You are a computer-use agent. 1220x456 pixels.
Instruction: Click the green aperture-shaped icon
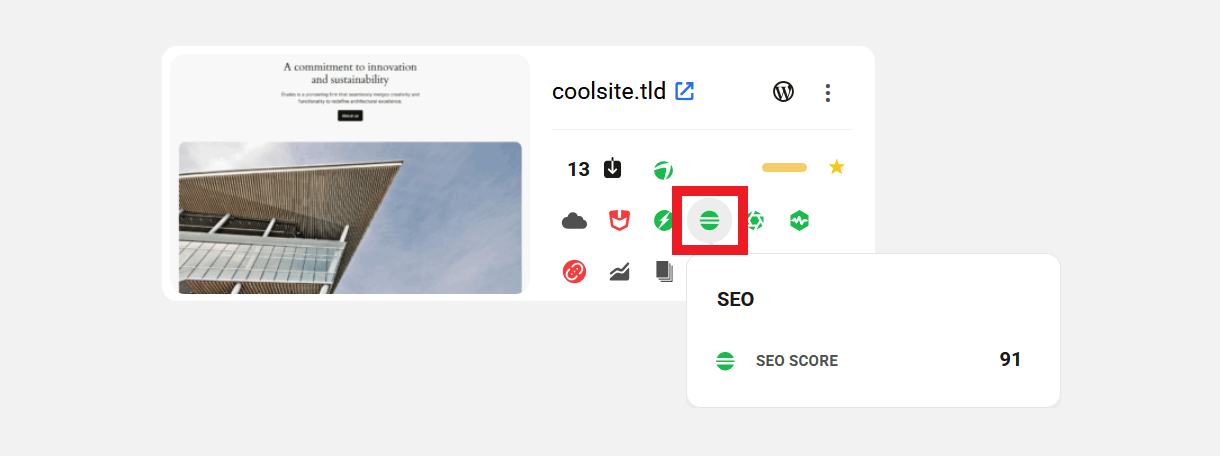click(x=755, y=221)
